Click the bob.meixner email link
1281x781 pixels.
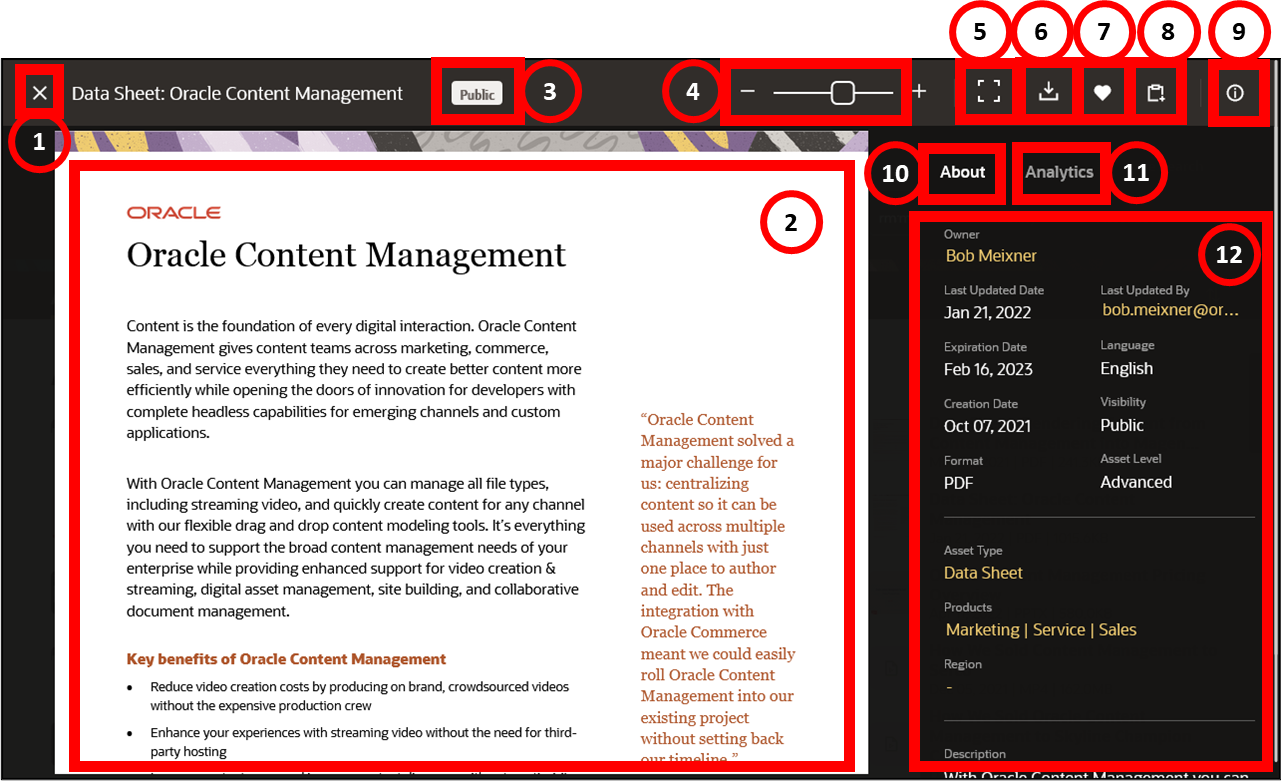click(x=1170, y=310)
